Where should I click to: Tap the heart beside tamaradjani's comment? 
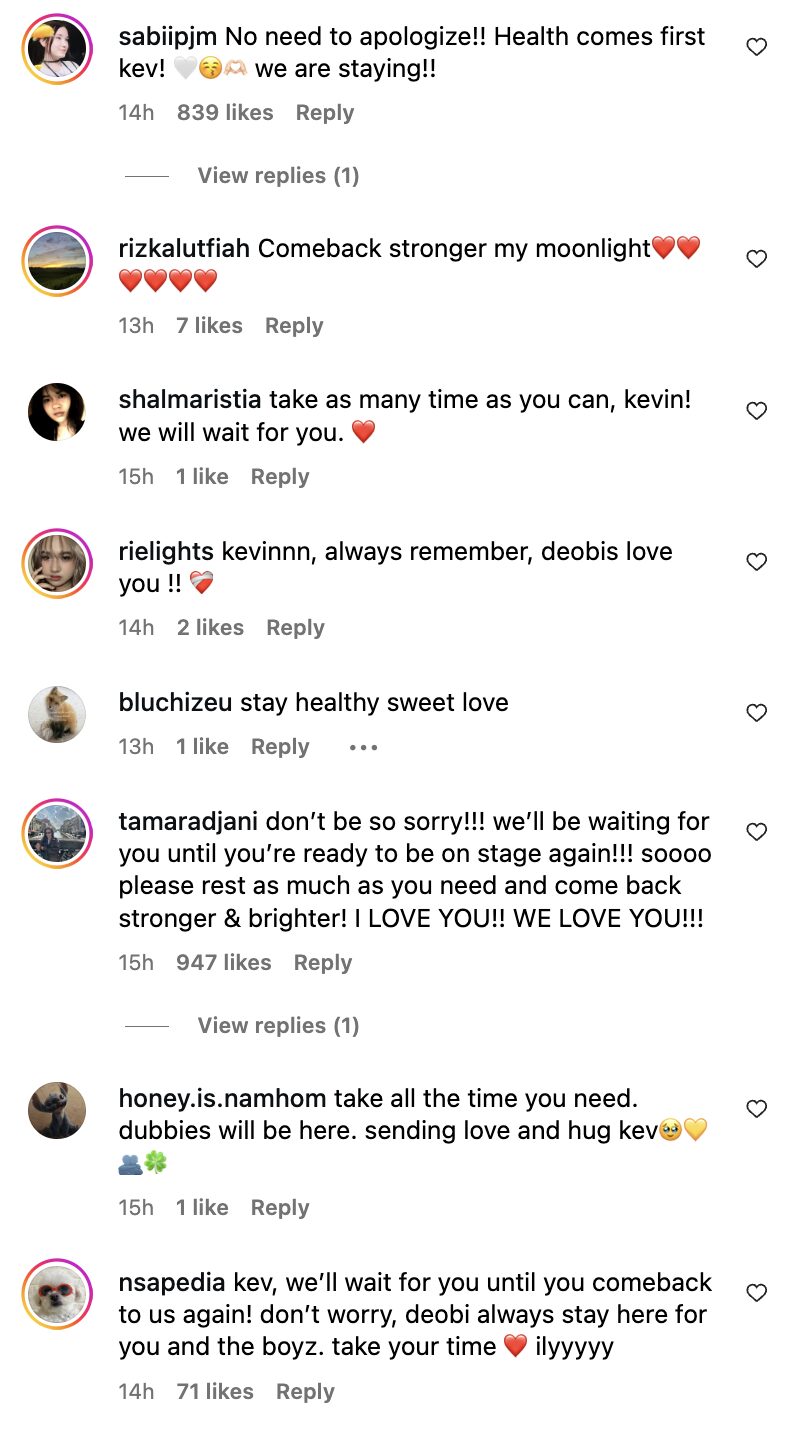(757, 832)
